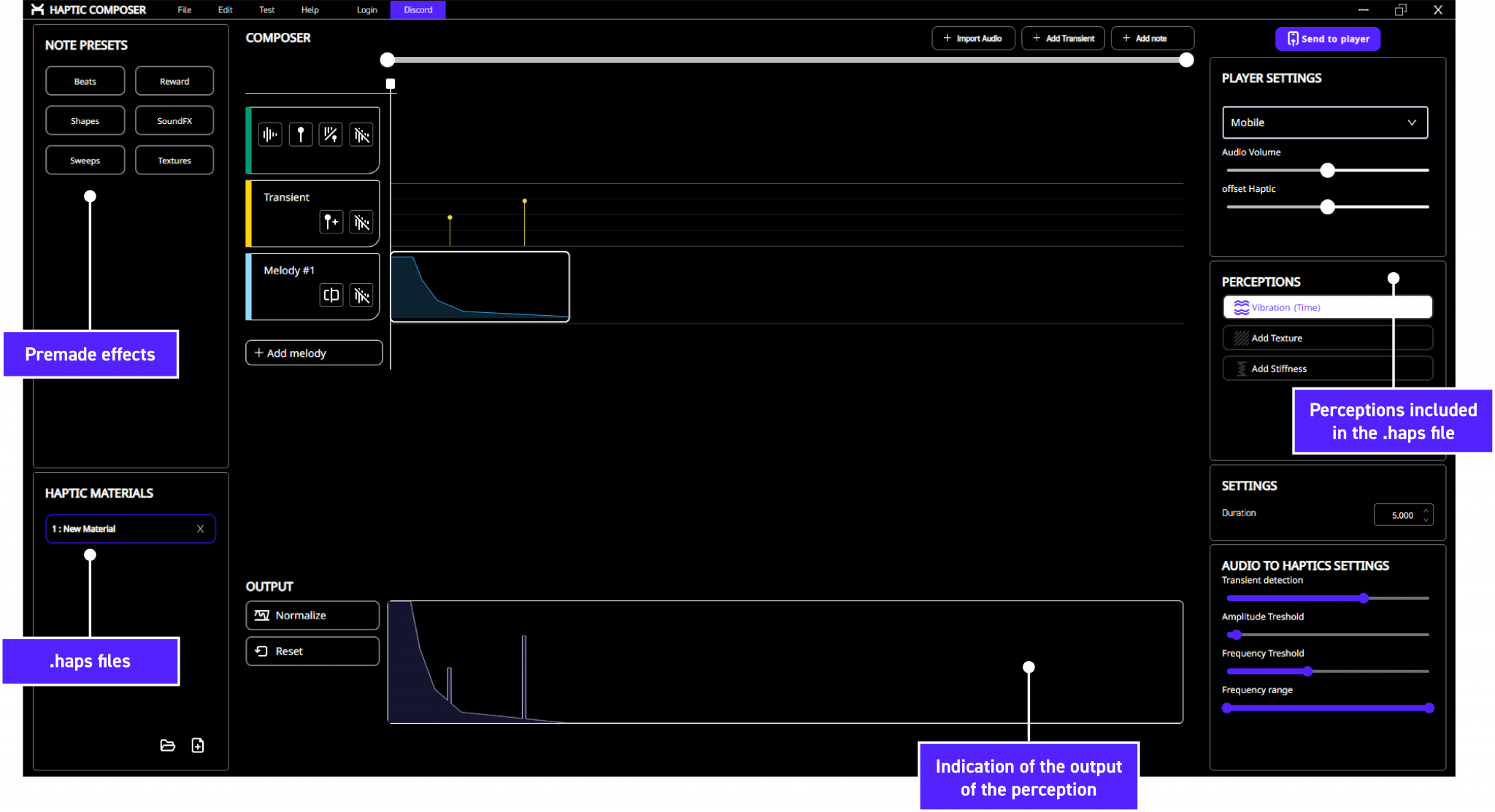Click the Vibration wave icon in Perceptions
Image resolution: width=1495 pixels, height=812 pixels.
point(1241,307)
